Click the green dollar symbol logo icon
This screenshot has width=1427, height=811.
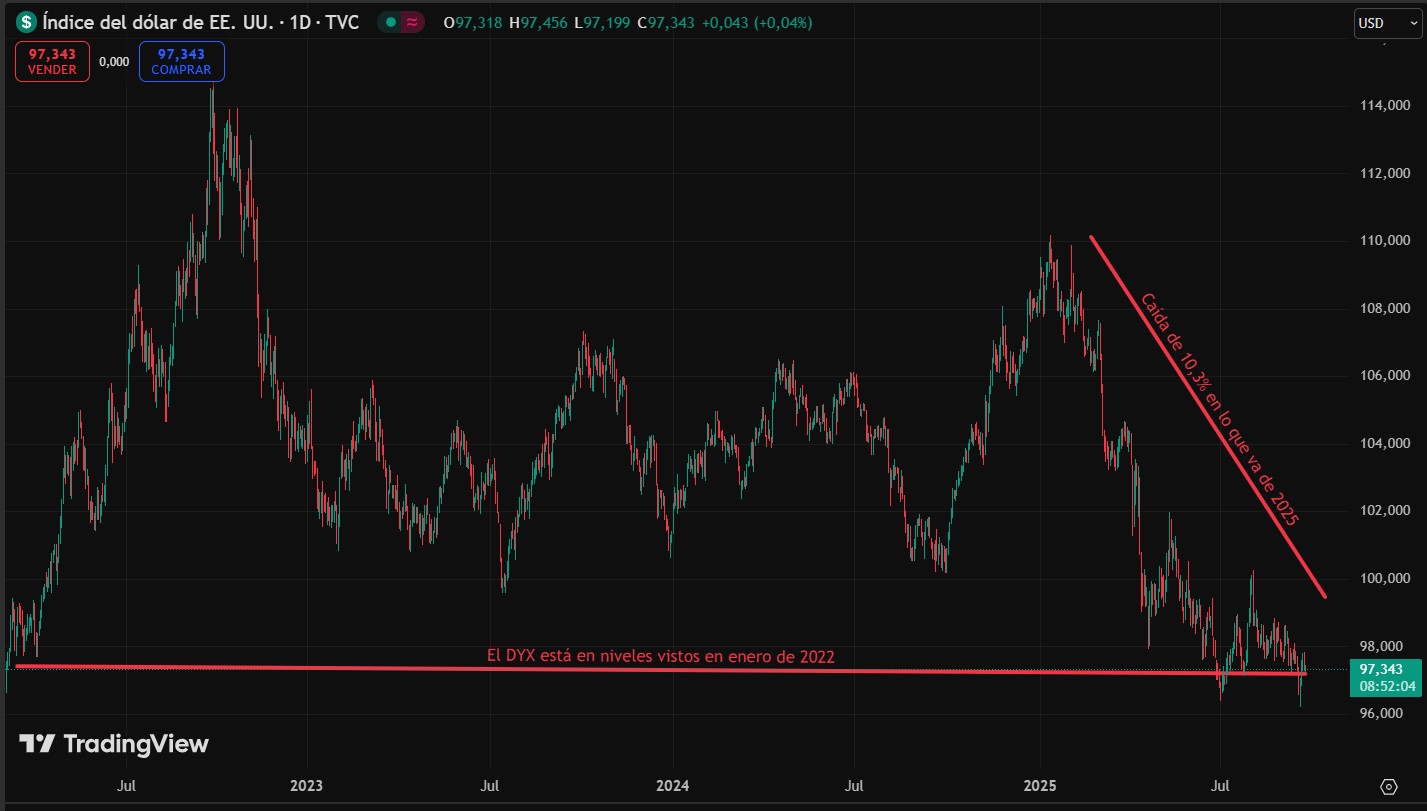pos(26,22)
